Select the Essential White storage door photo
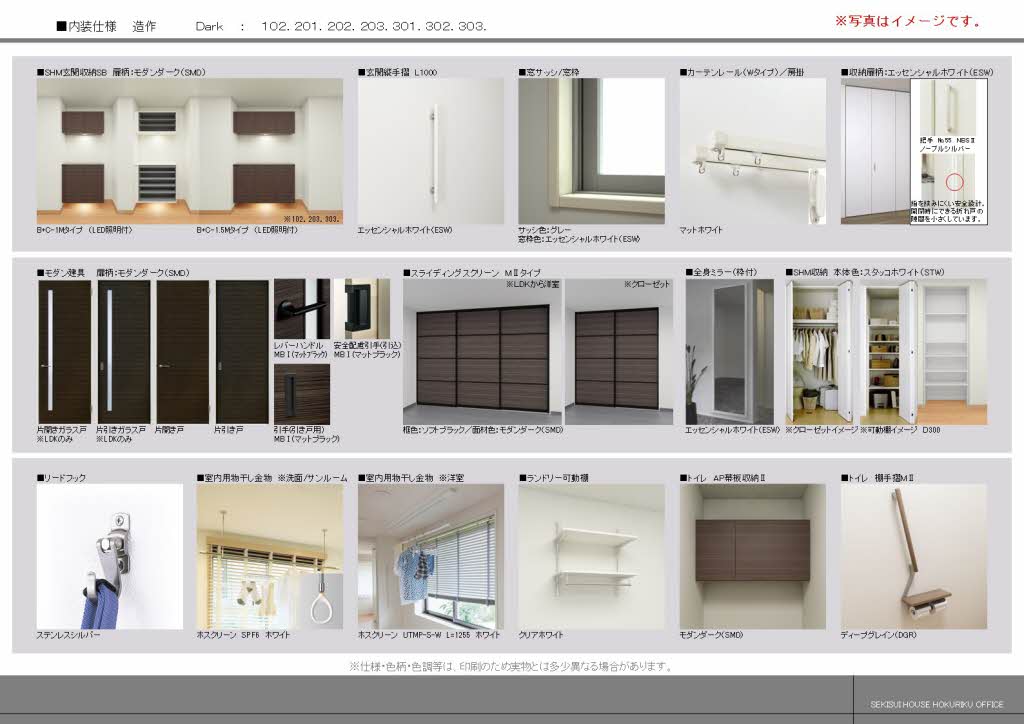1024x724 pixels. tap(874, 150)
